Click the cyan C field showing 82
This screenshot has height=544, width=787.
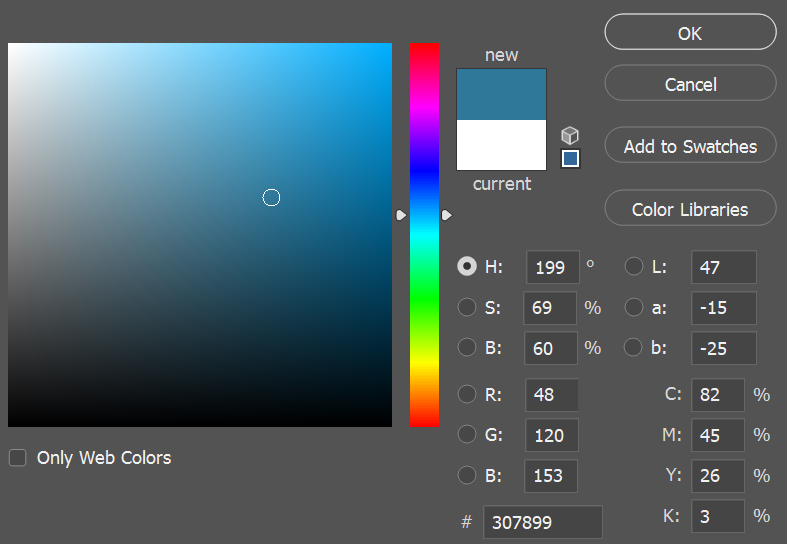[718, 395]
